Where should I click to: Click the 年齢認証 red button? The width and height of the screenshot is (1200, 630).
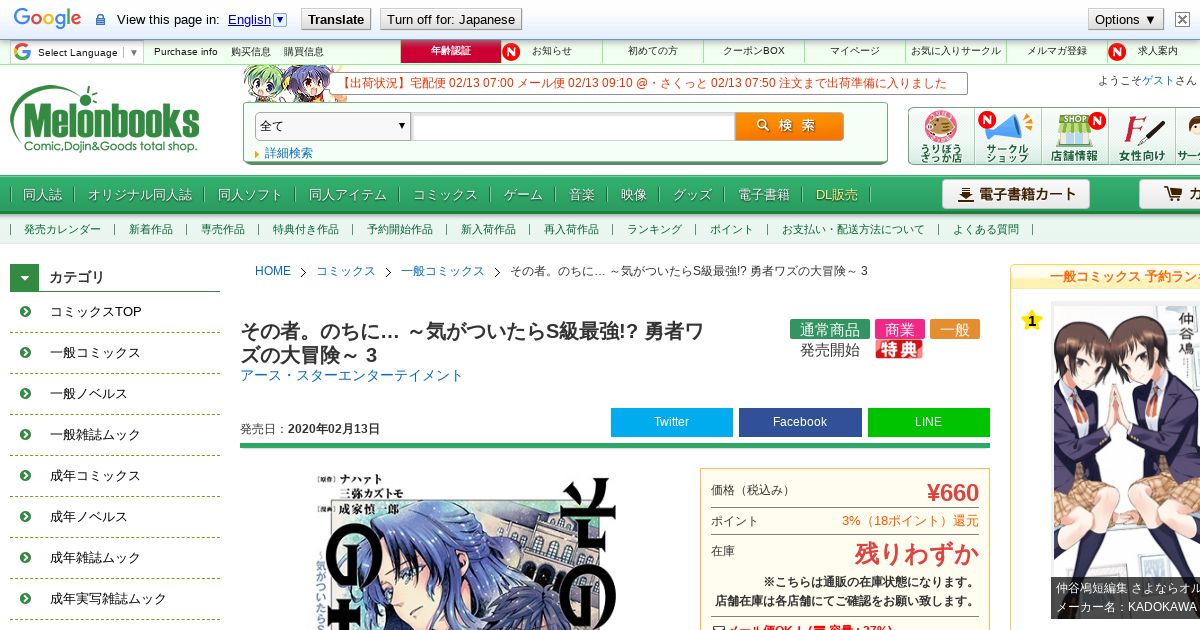coord(451,51)
